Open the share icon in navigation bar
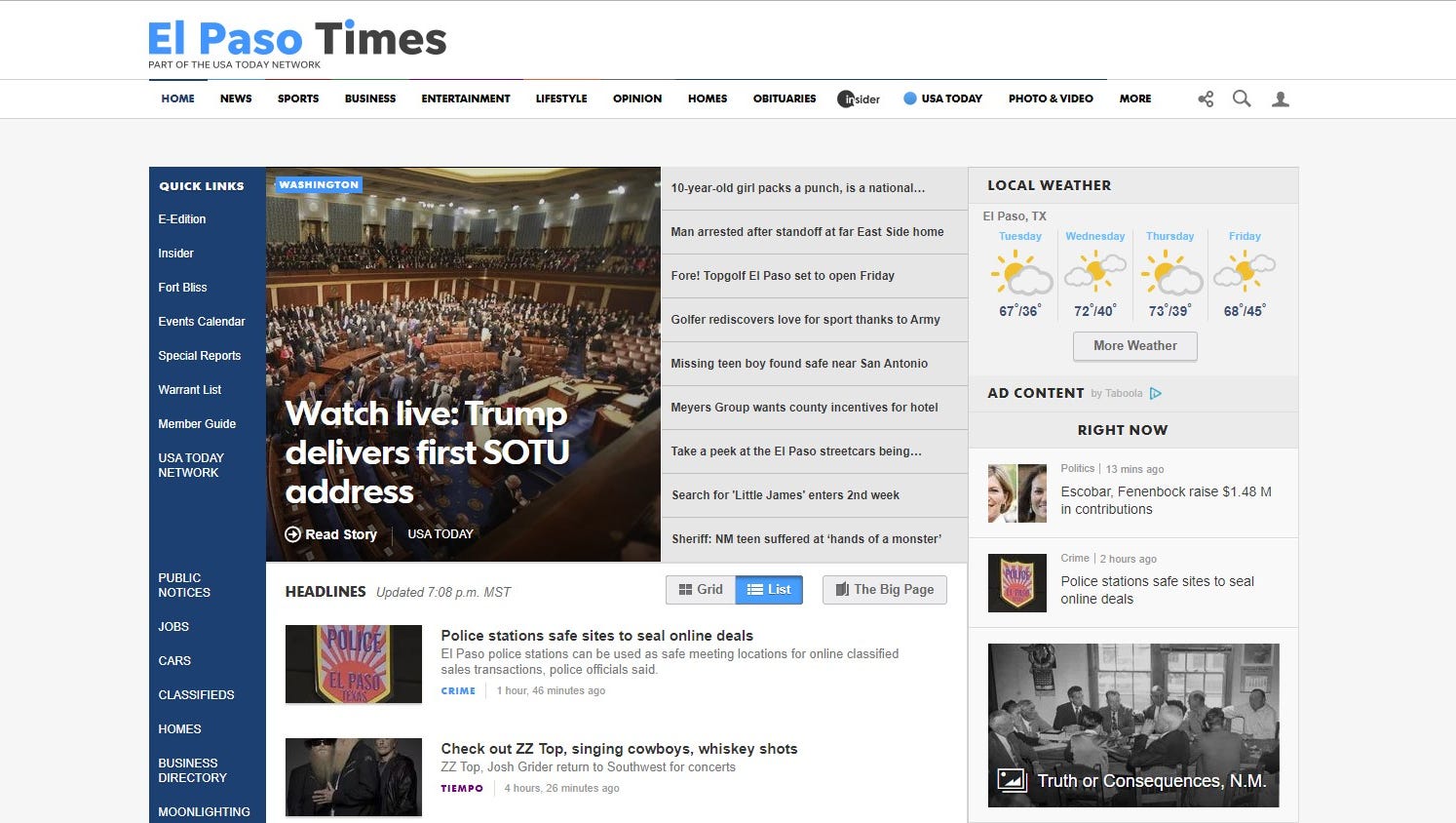The width and height of the screenshot is (1456, 823). coord(1206,98)
